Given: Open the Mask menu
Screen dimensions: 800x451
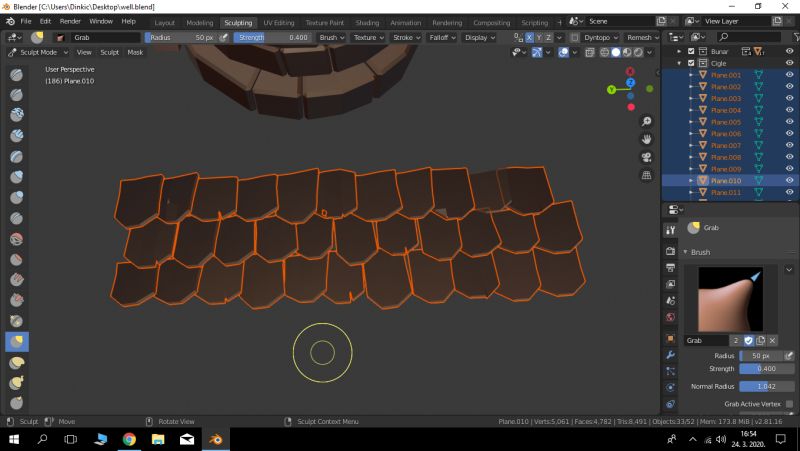Looking at the screenshot, I should coord(135,52).
